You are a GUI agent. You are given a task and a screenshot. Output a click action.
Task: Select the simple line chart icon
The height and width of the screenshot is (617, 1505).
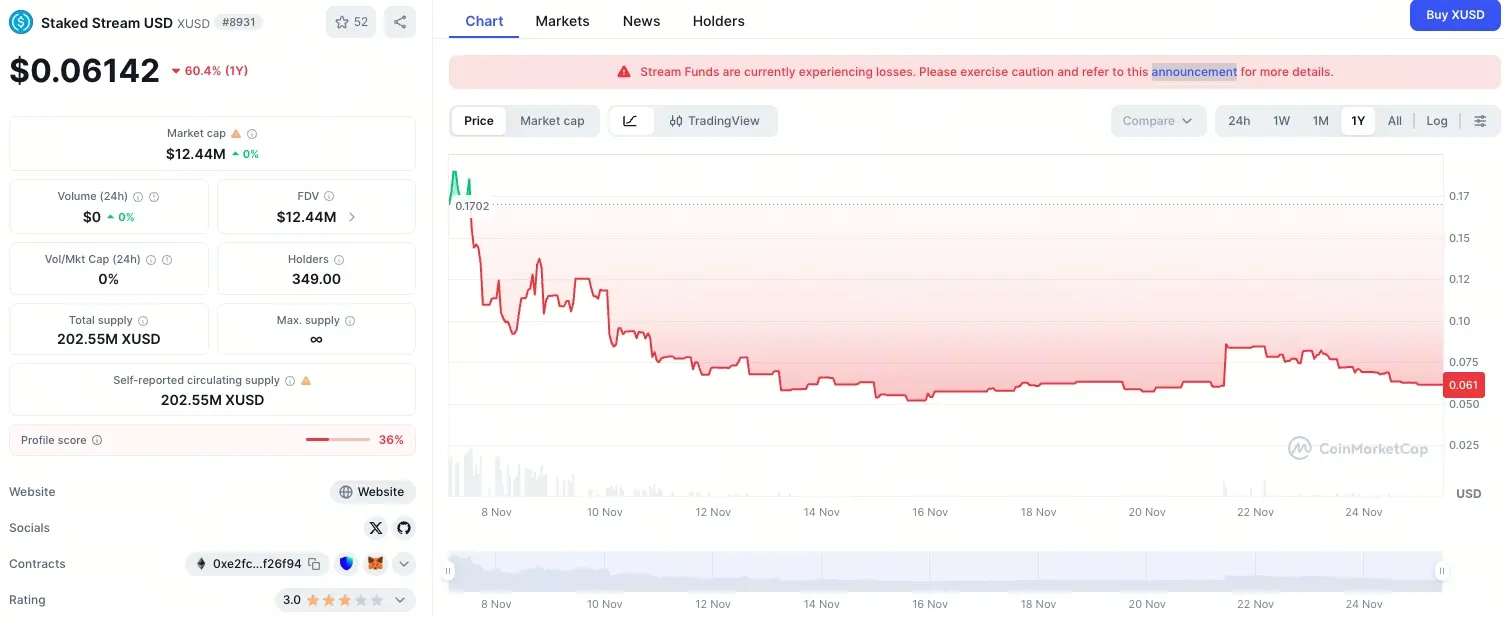click(630, 120)
